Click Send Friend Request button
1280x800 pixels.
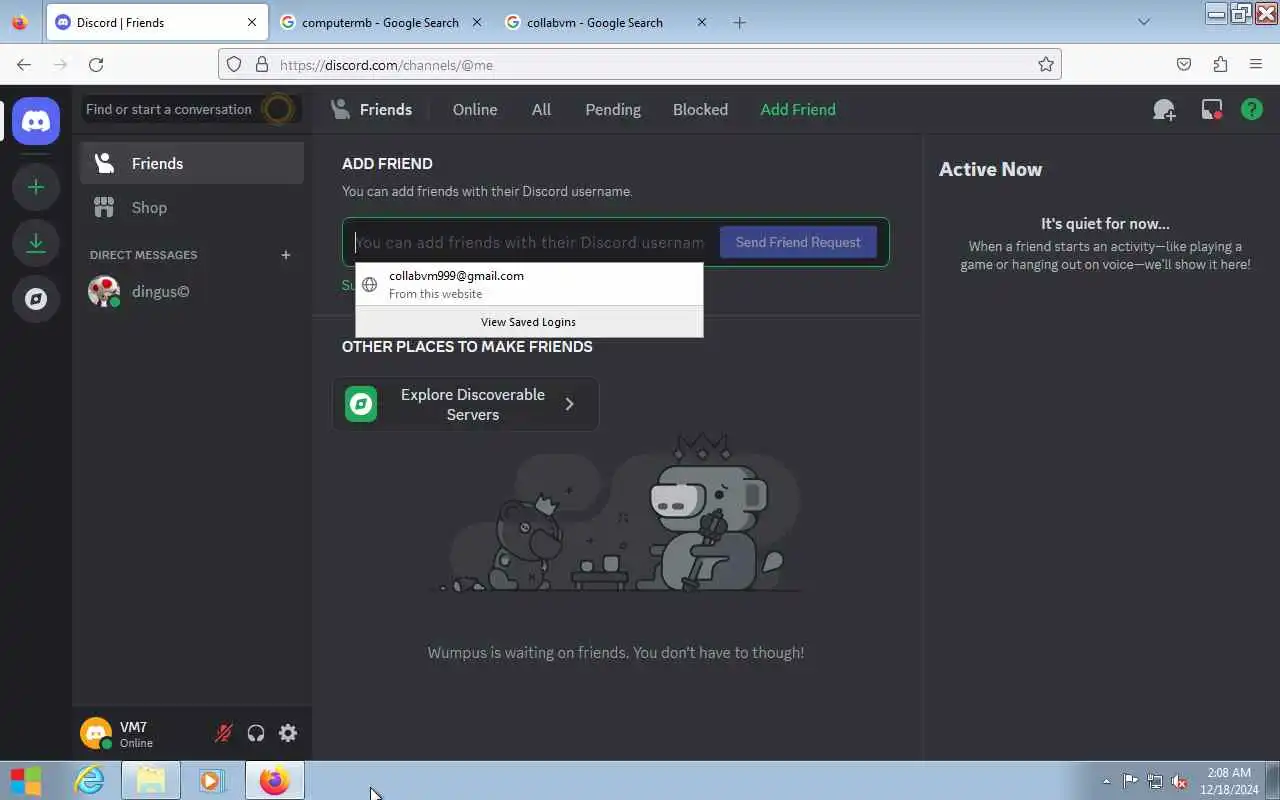pos(798,242)
